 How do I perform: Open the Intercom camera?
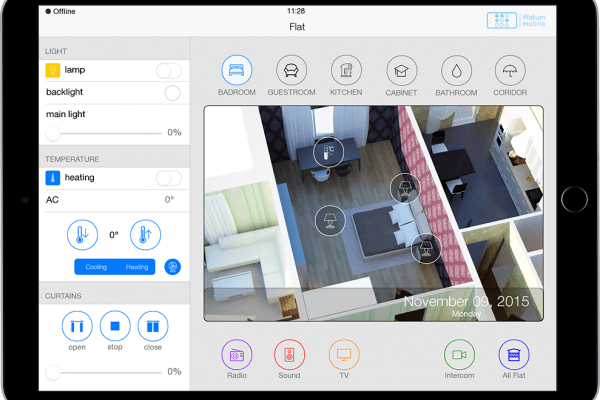[x=459, y=354]
